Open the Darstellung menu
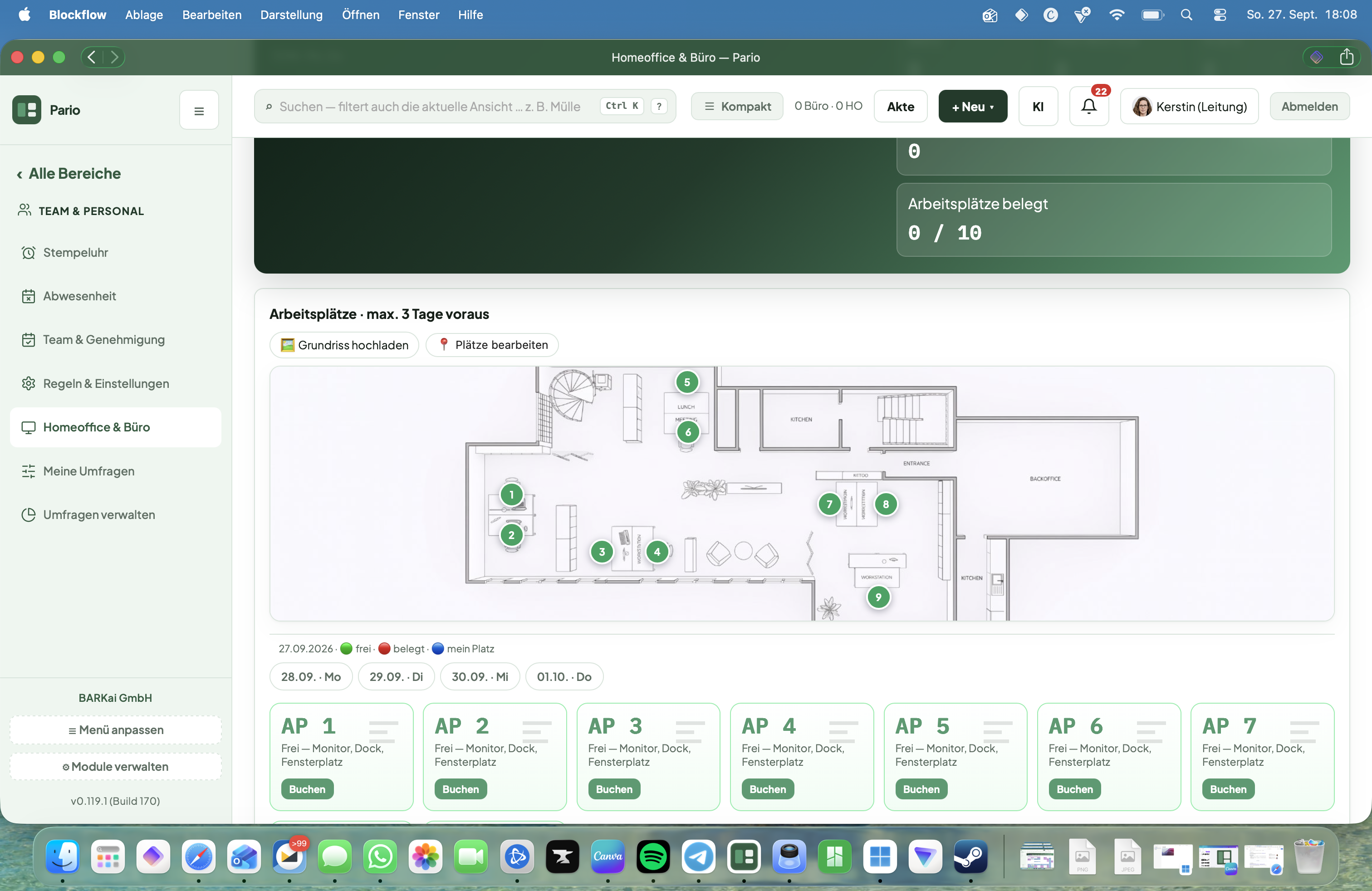Screen dimensions: 1372x891 pos(291,15)
